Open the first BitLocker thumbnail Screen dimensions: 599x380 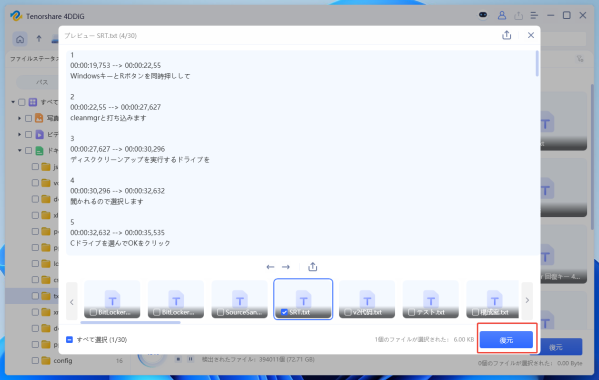[112, 299]
